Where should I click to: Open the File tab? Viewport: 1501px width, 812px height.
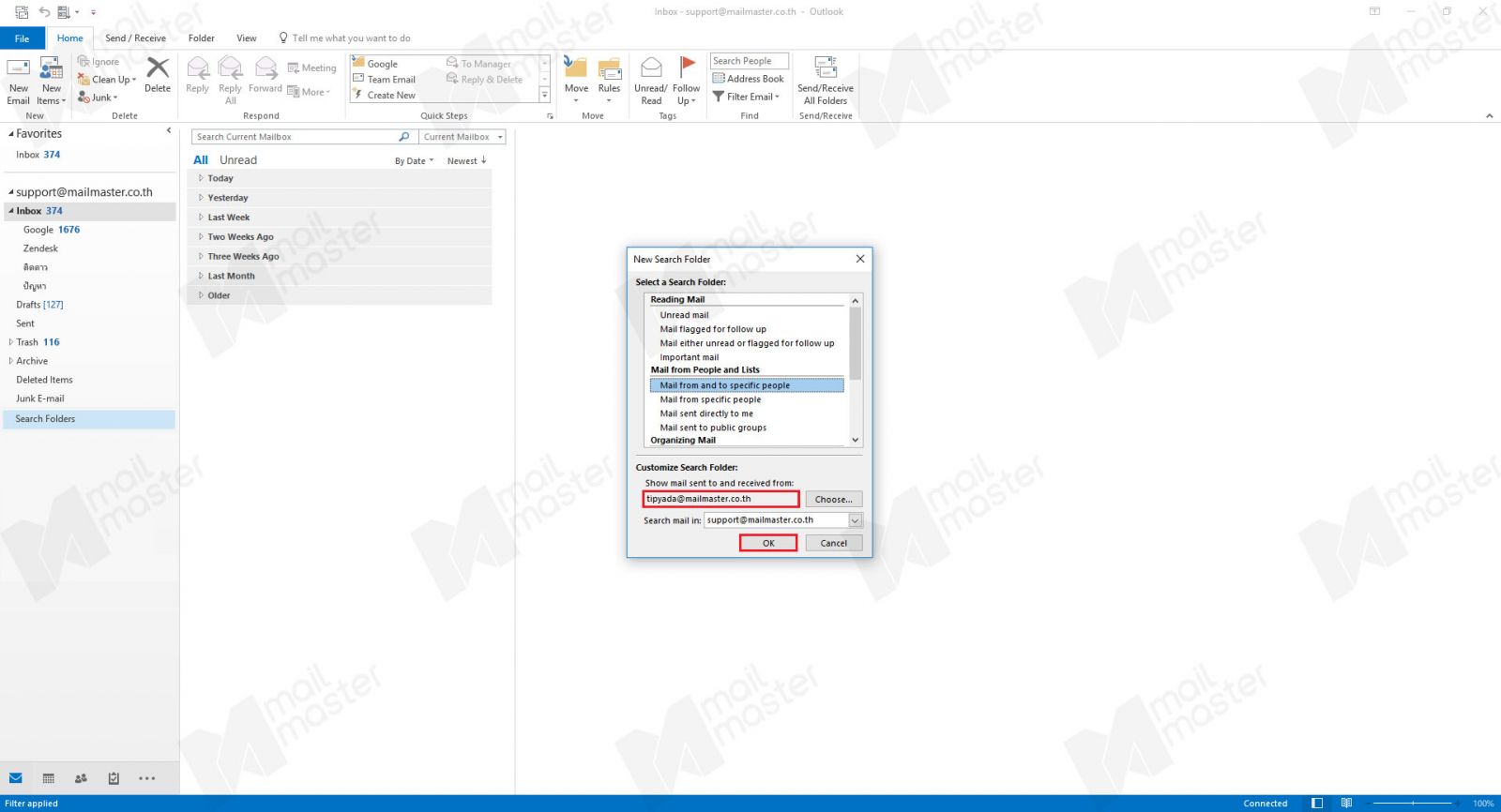click(22, 38)
